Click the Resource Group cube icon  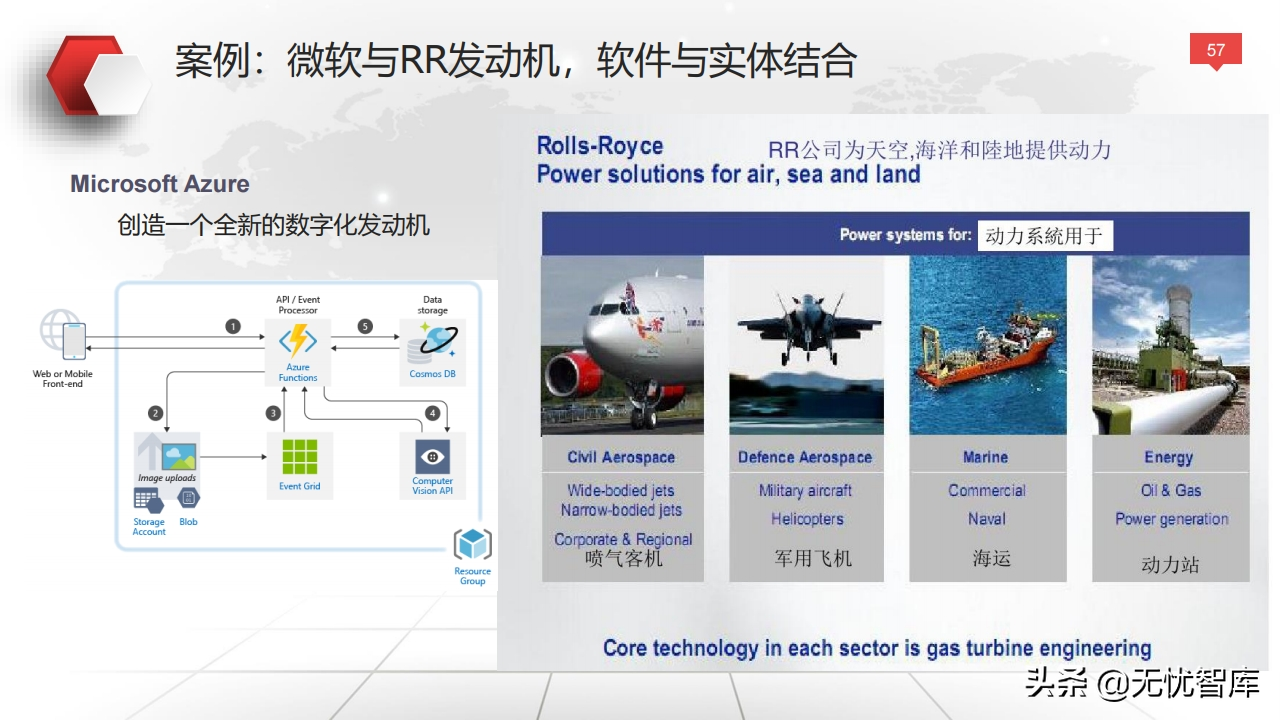tap(472, 545)
